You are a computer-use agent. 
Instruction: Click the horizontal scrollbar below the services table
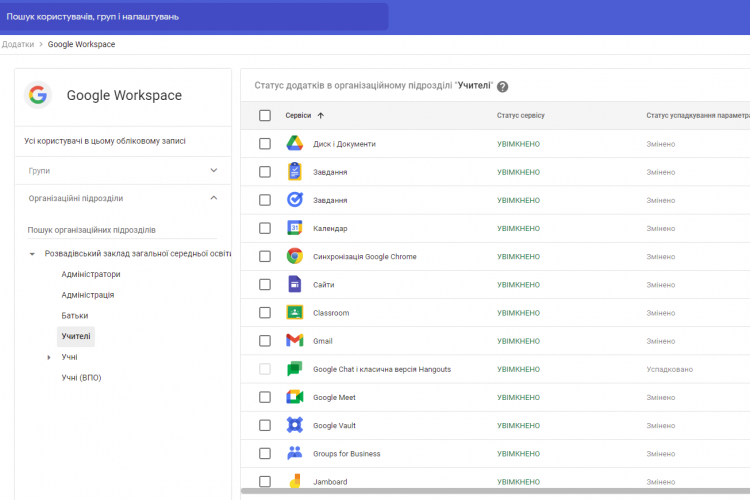coord(495,491)
